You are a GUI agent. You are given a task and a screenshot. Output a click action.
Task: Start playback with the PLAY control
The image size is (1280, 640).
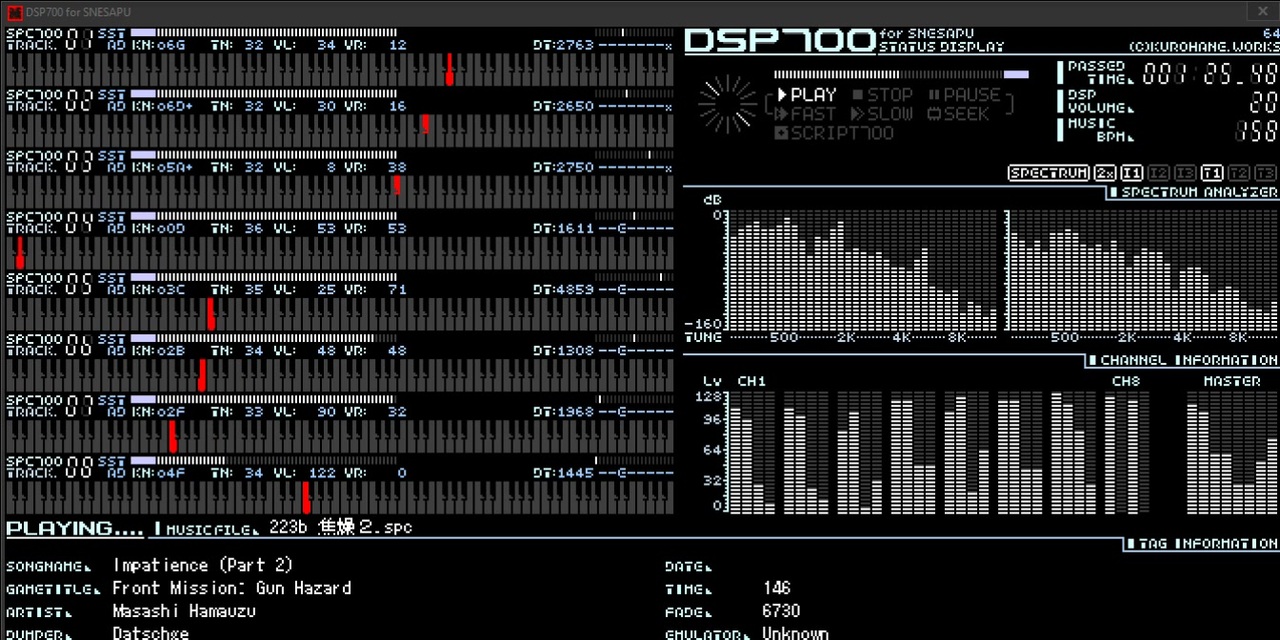(806, 95)
